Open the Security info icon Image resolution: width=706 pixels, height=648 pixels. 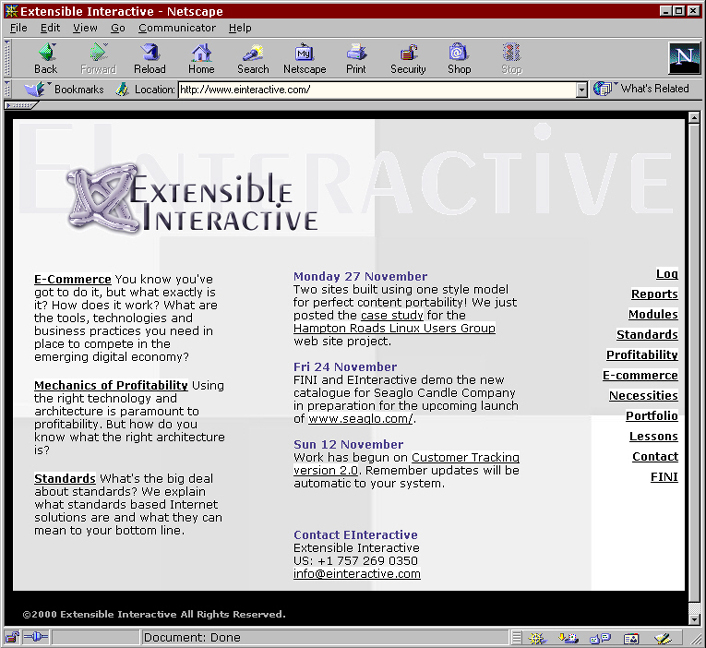[x=408, y=53]
